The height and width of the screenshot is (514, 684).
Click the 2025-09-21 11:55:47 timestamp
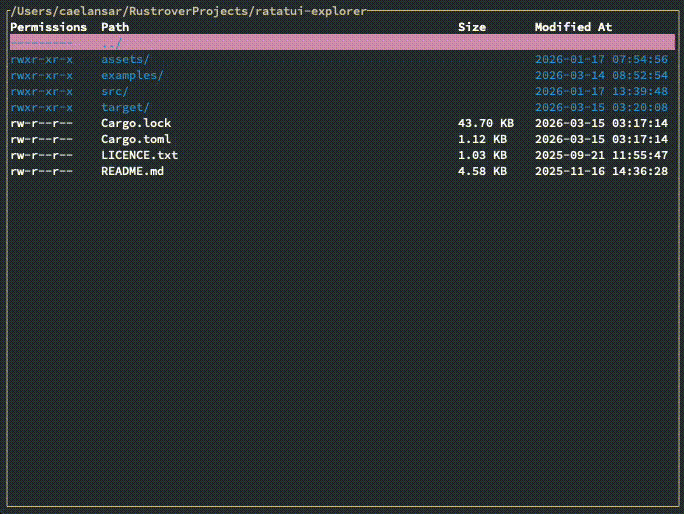[x=602, y=155]
